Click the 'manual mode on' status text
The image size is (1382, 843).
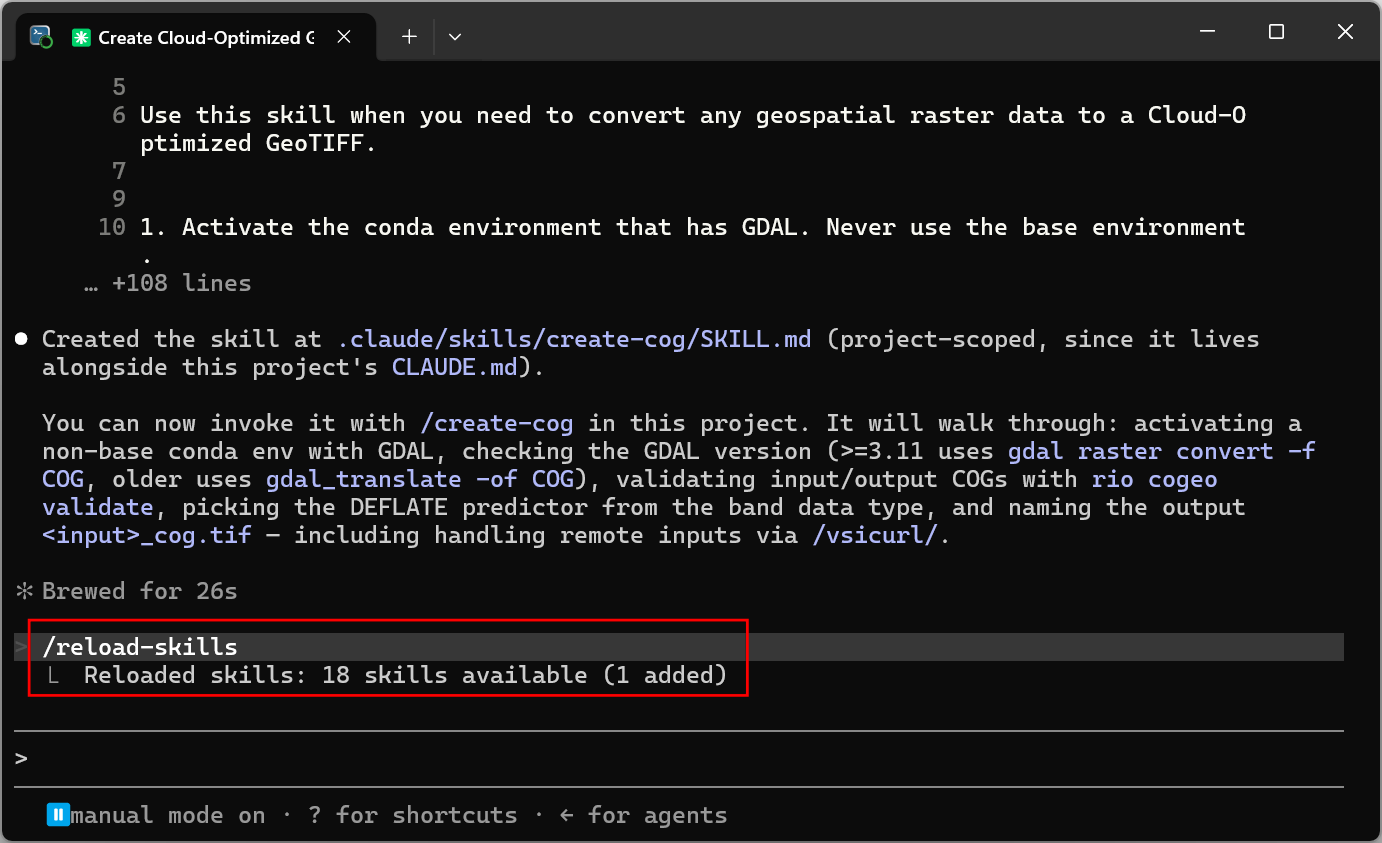168,815
